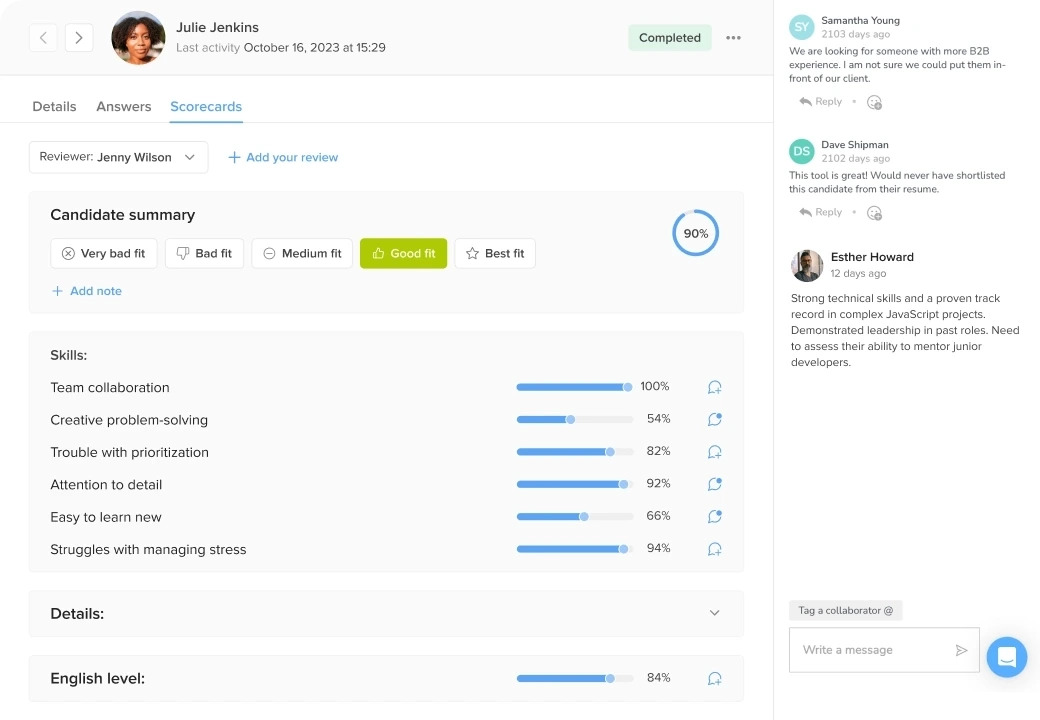Add comment on Struggles with managing stress
The image size is (1040, 720).
(714, 549)
